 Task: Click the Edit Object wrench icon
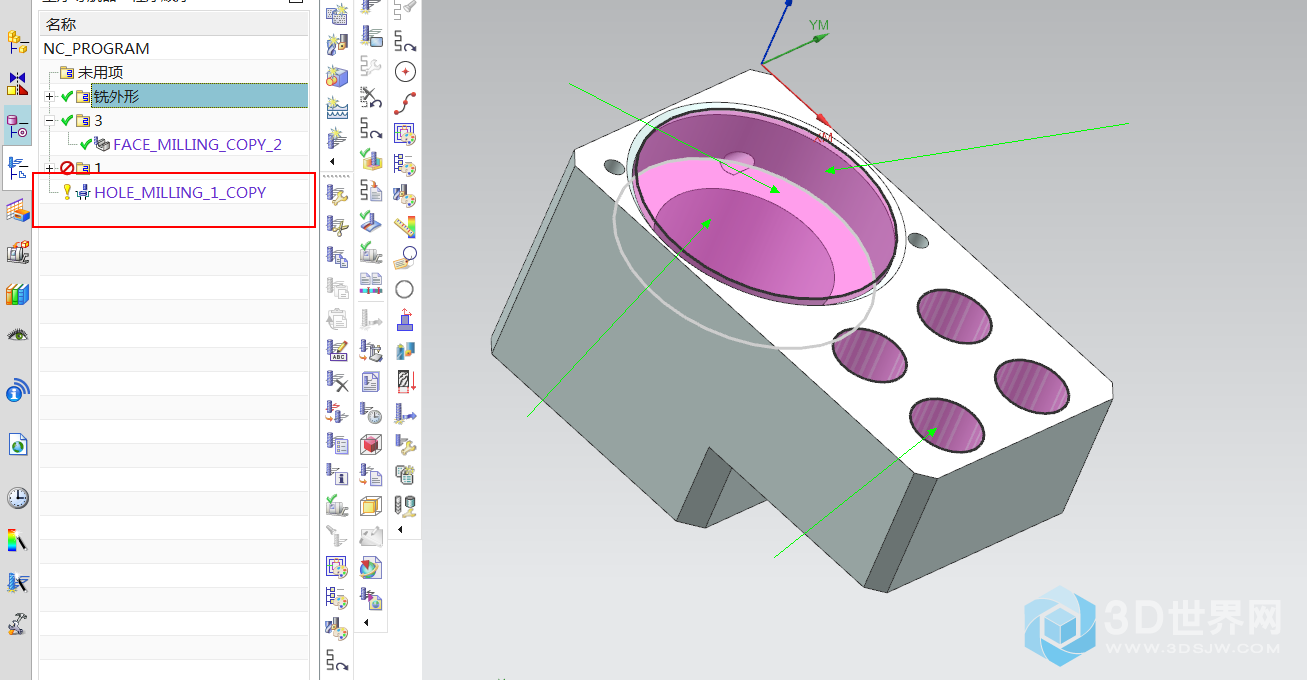337,194
